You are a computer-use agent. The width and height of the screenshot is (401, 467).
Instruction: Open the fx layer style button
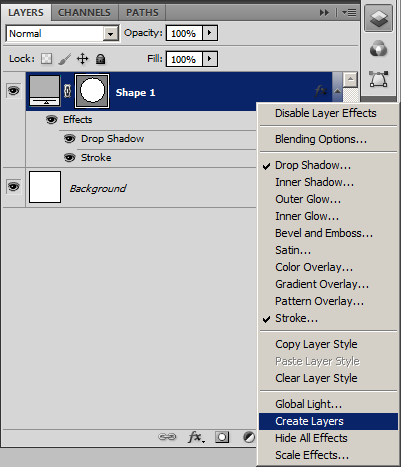(x=196, y=437)
